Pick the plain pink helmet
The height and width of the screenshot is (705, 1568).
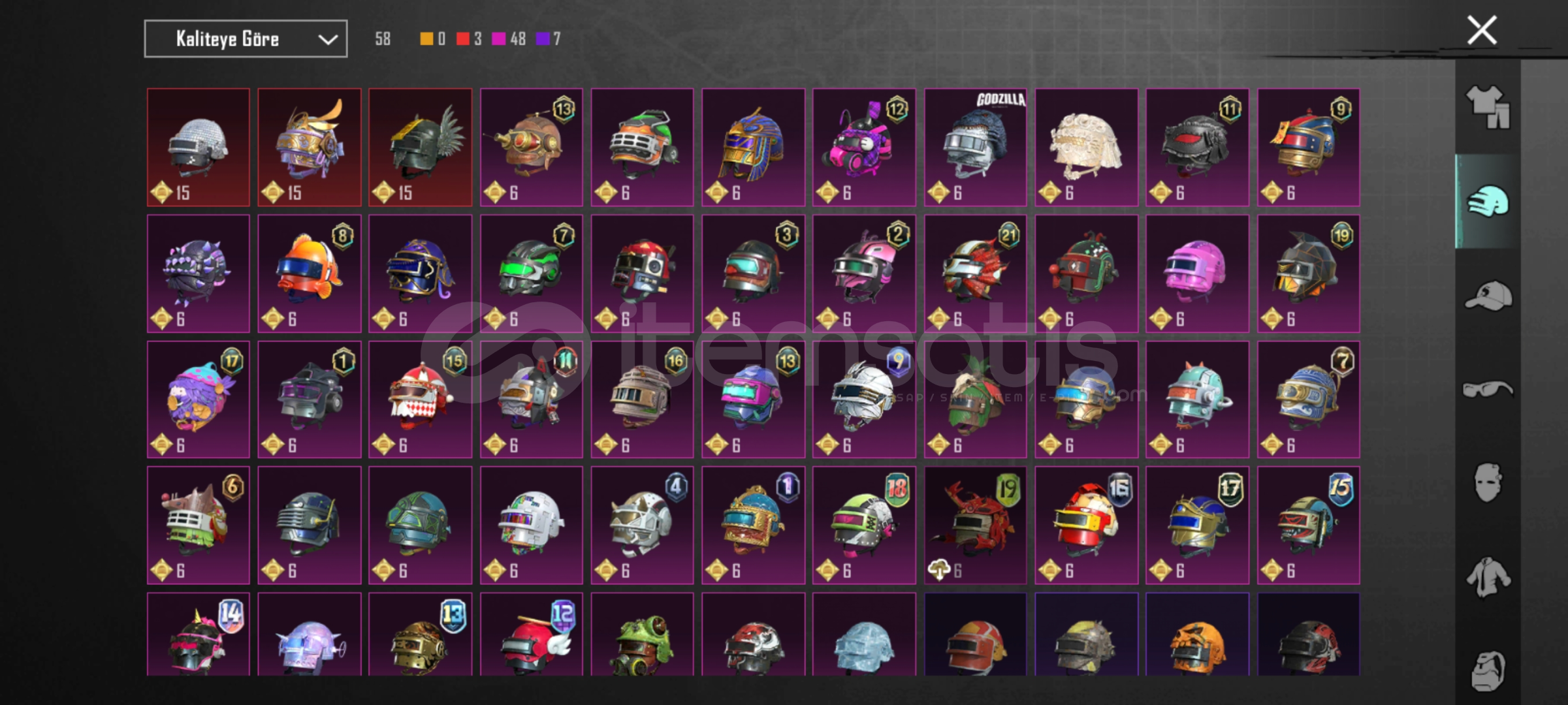coord(1198,274)
